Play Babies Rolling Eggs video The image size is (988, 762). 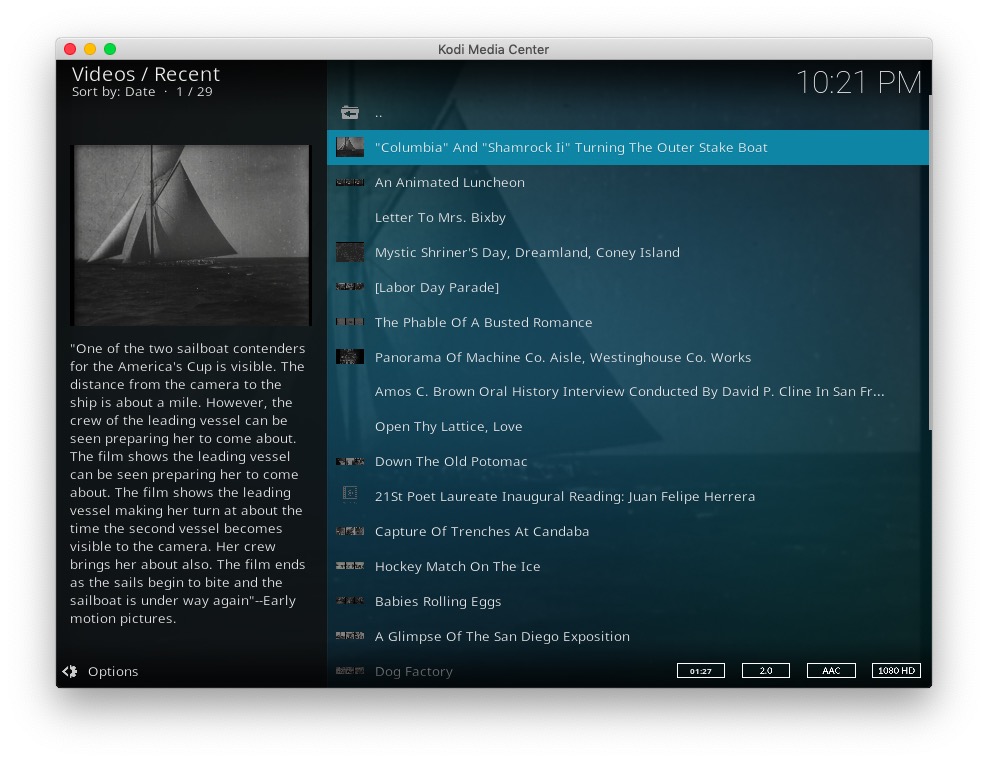pyautogui.click(x=438, y=602)
